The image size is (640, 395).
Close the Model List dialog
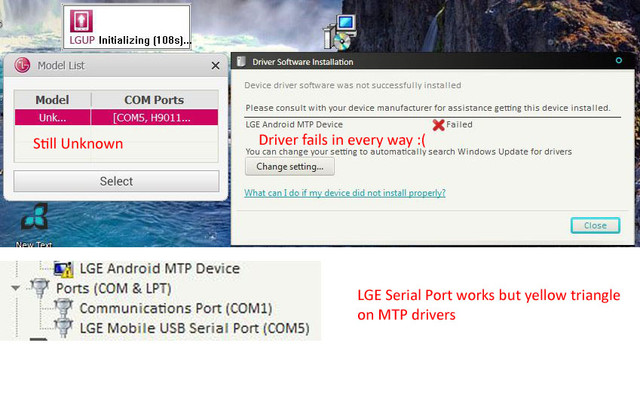tap(216, 66)
